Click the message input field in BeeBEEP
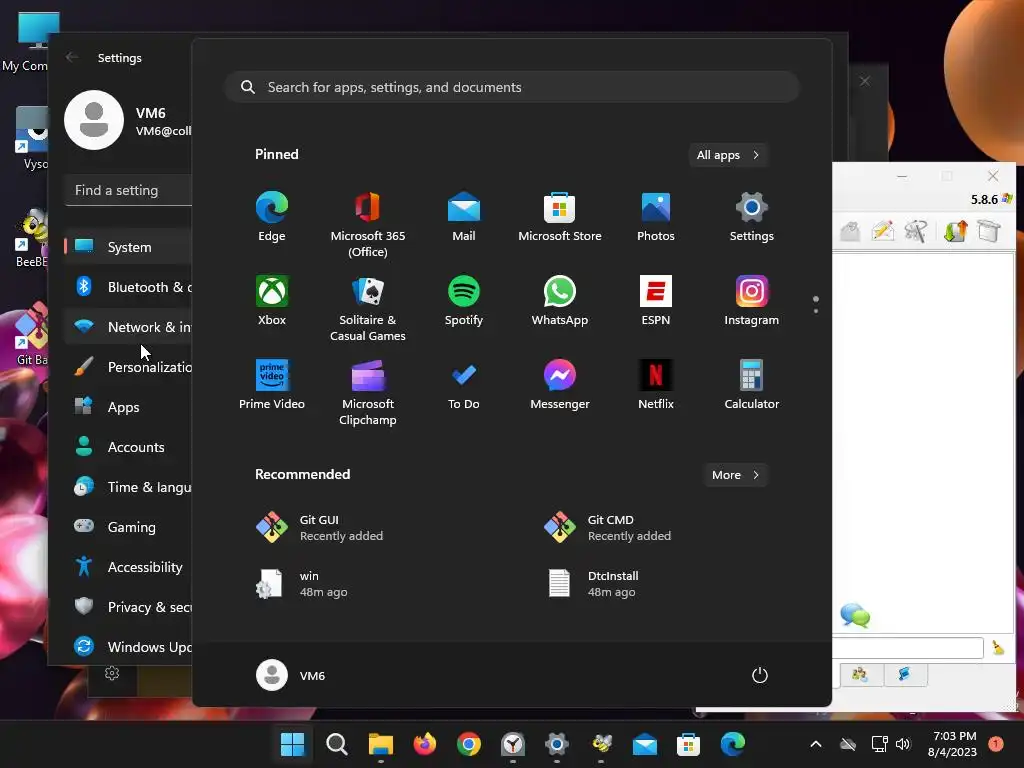The image size is (1024, 768). tap(908, 648)
